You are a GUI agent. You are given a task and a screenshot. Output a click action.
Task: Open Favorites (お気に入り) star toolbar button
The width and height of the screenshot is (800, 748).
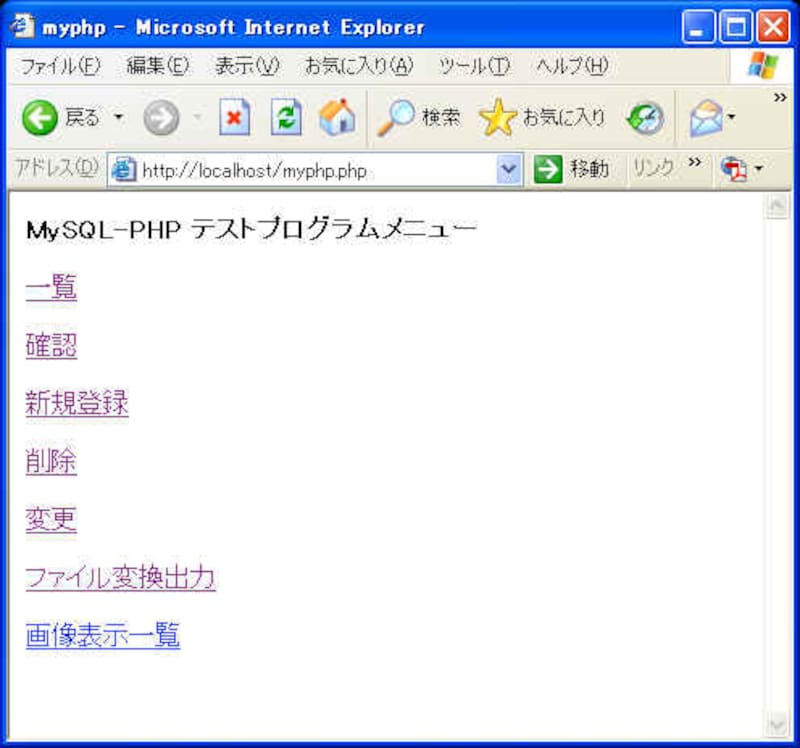[x=542, y=118]
